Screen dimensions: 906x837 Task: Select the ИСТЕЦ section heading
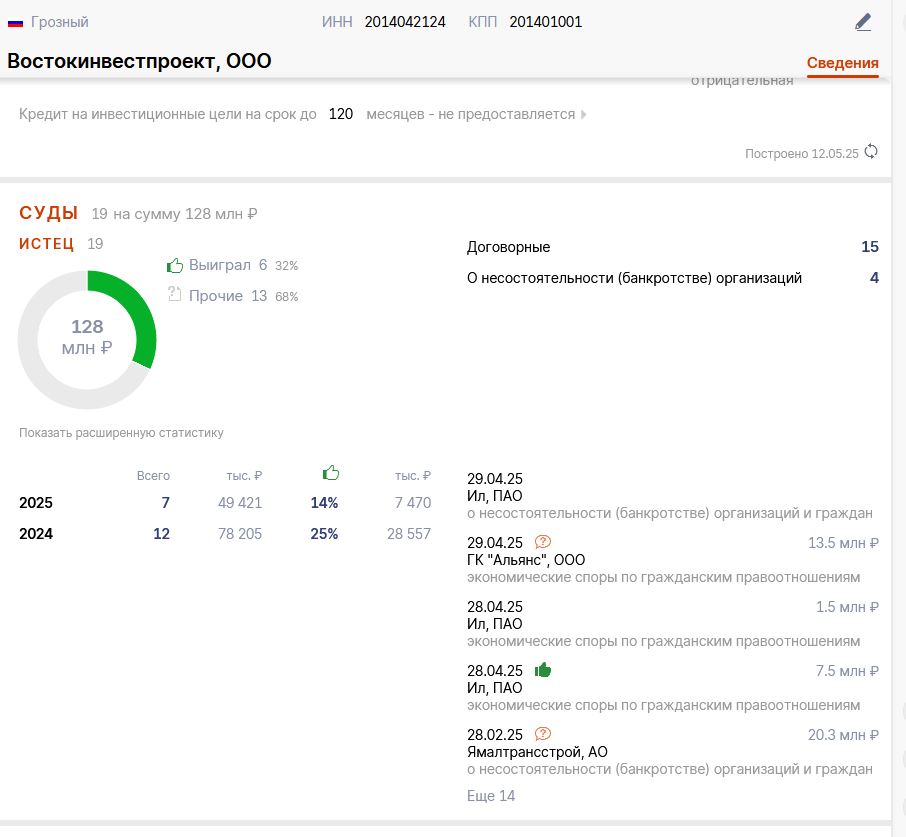click(46, 244)
